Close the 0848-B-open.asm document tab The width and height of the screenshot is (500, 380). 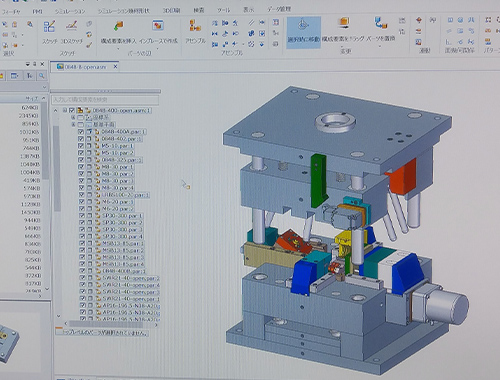coord(115,67)
